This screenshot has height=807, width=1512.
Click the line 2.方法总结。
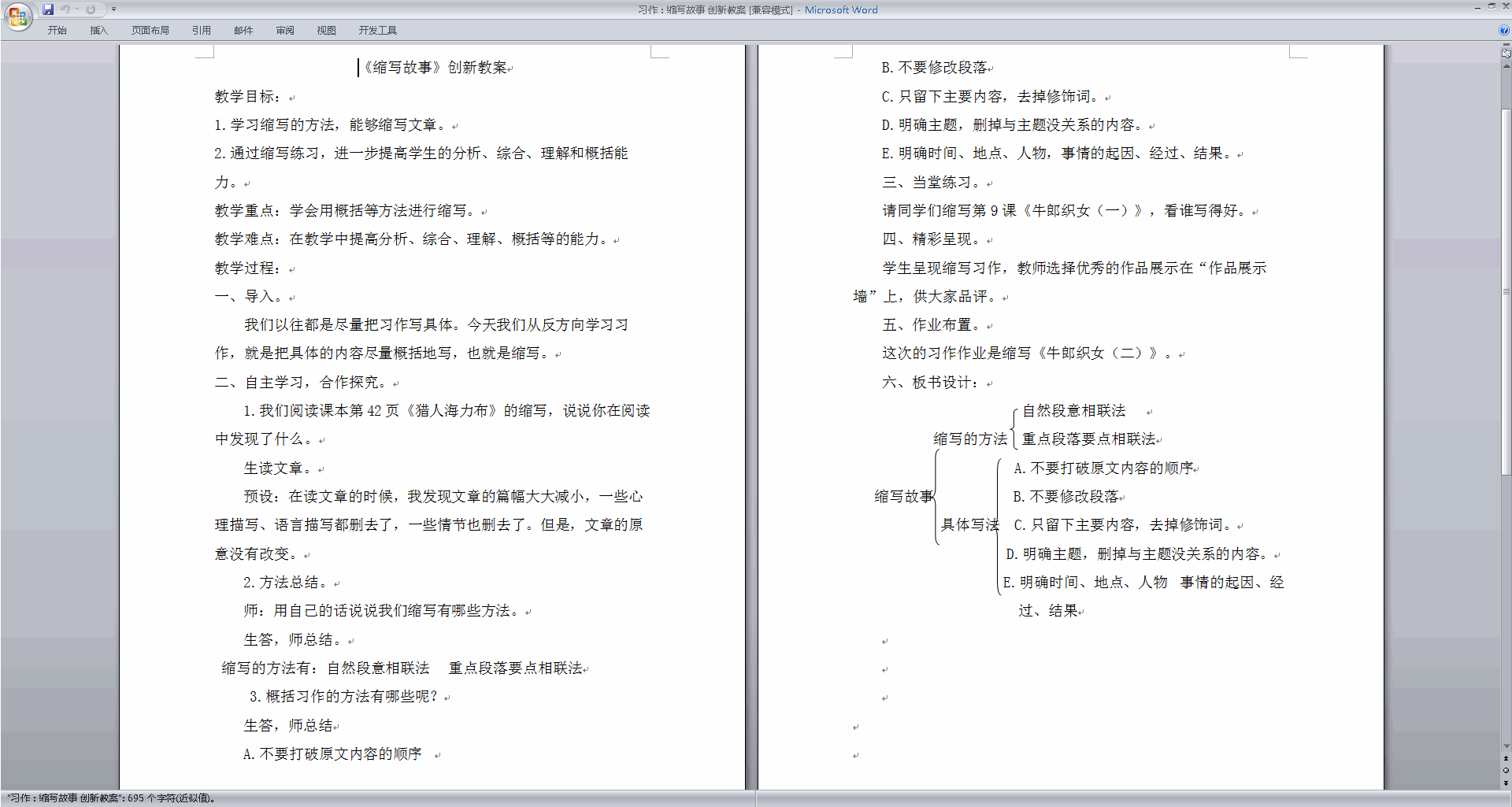coord(285,583)
